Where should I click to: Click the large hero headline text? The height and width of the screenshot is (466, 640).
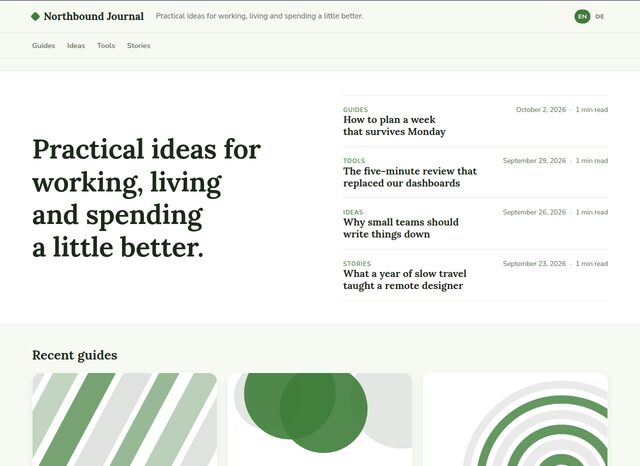(x=147, y=198)
